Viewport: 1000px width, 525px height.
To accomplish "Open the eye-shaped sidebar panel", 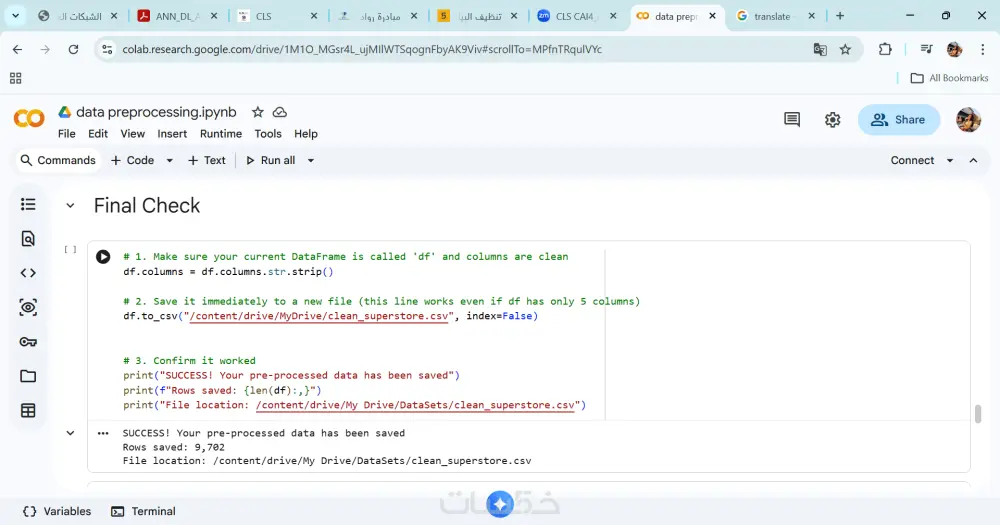I will tap(28, 307).
